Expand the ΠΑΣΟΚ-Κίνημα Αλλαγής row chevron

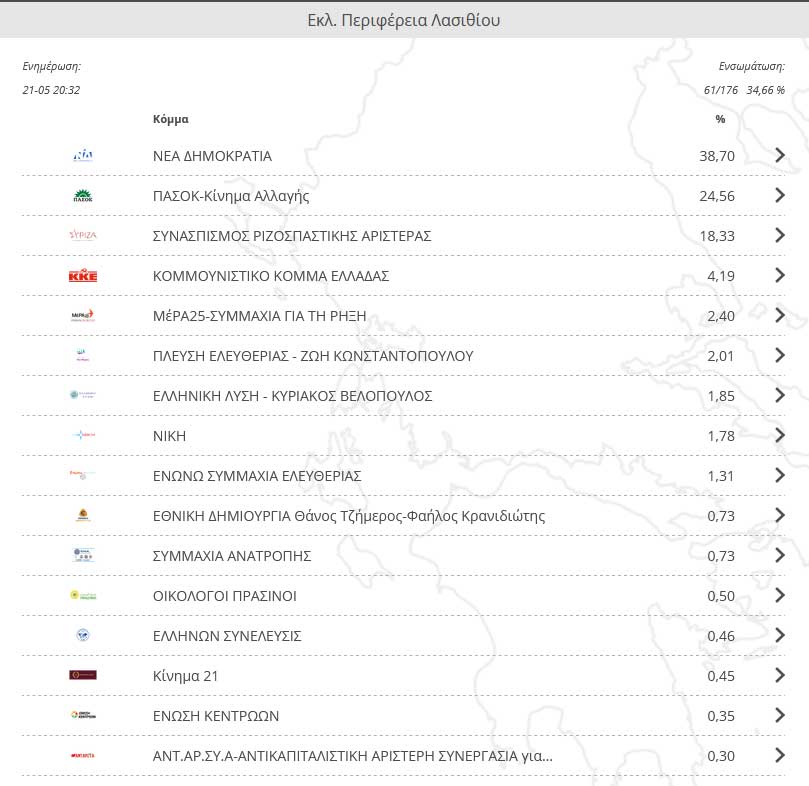(x=780, y=195)
